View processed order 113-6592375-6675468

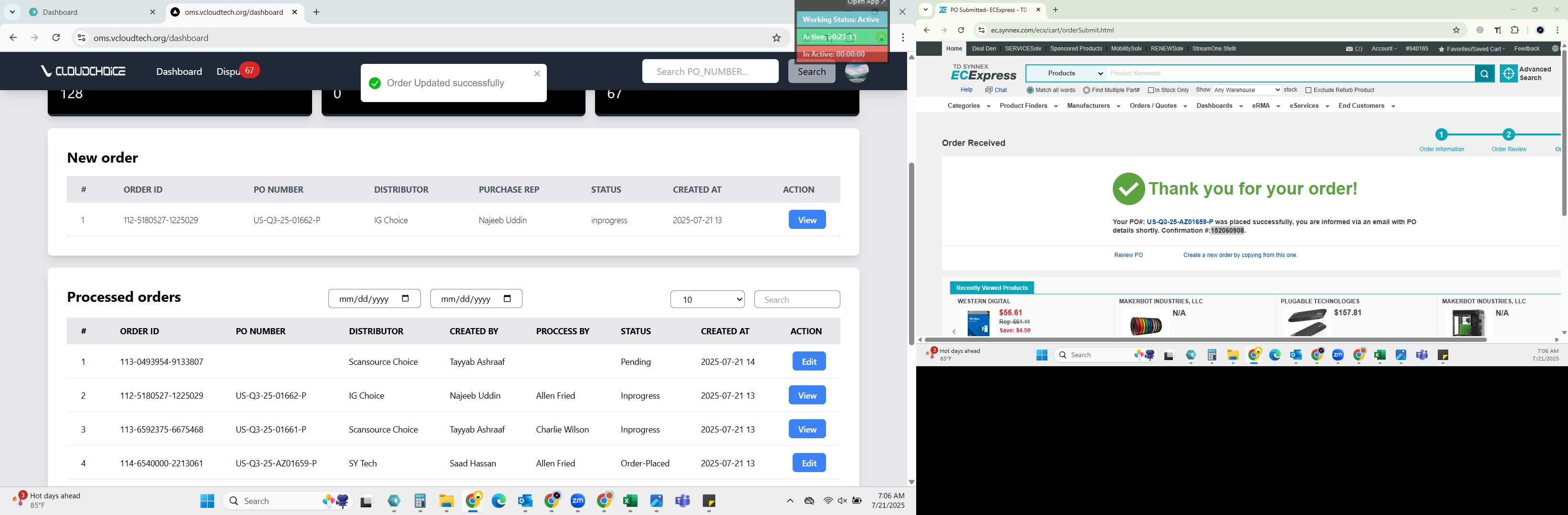(806, 429)
